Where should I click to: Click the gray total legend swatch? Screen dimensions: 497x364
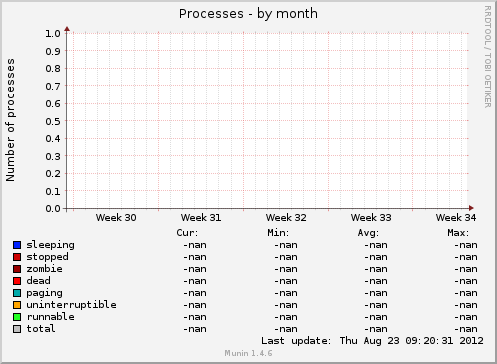click(x=17, y=329)
